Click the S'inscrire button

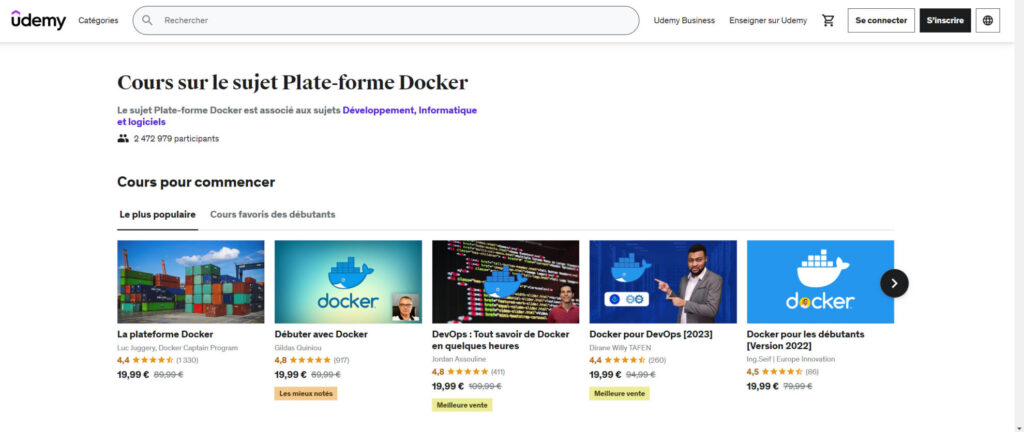pyautogui.click(x=945, y=20)
